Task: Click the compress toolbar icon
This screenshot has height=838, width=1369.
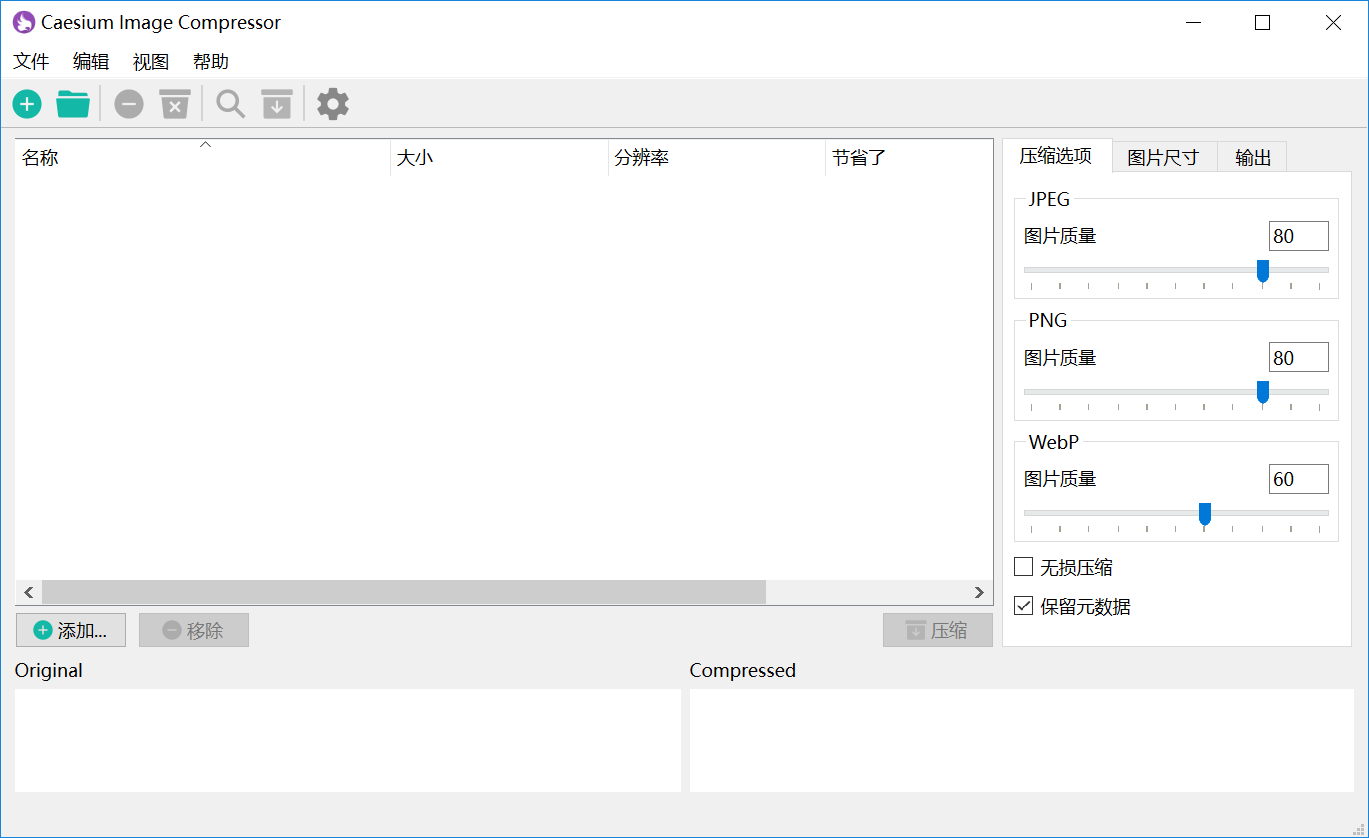Action: coord(277,104)
